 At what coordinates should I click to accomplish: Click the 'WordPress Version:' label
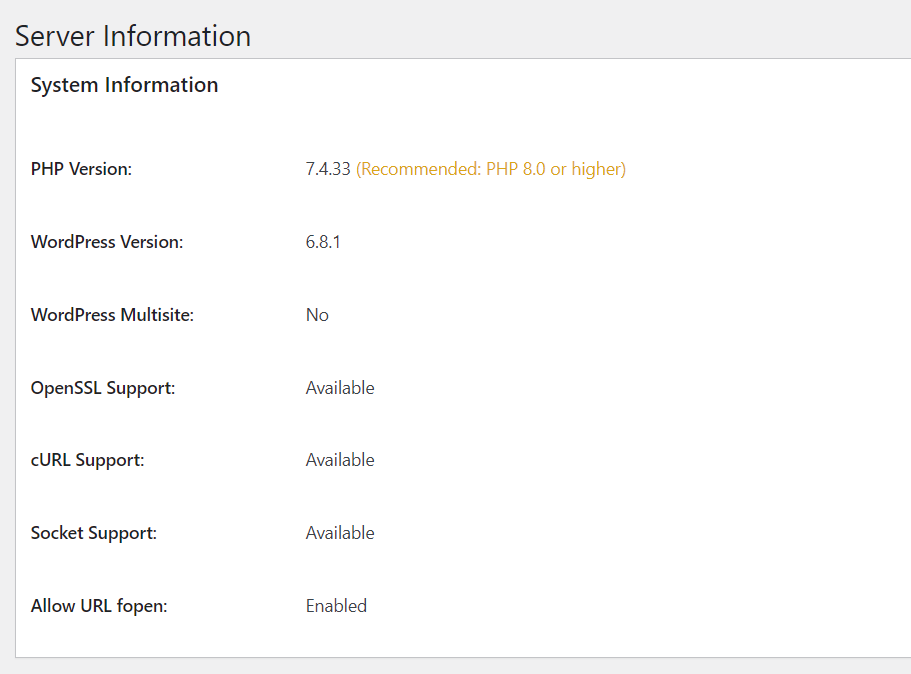[x=107, y=242]
